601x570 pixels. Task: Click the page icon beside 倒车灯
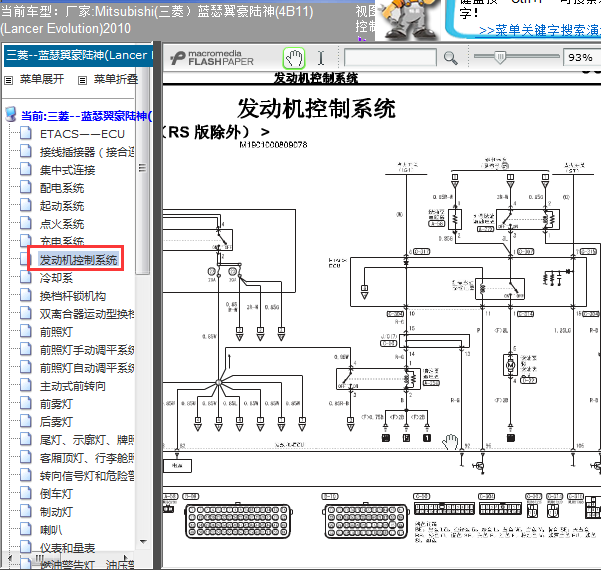(x=26, y=494)
